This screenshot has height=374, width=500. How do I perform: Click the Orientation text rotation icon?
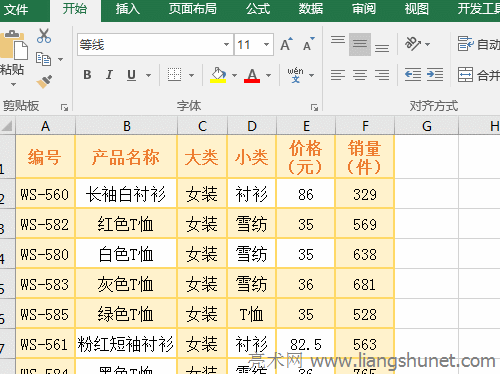(413, 44)
